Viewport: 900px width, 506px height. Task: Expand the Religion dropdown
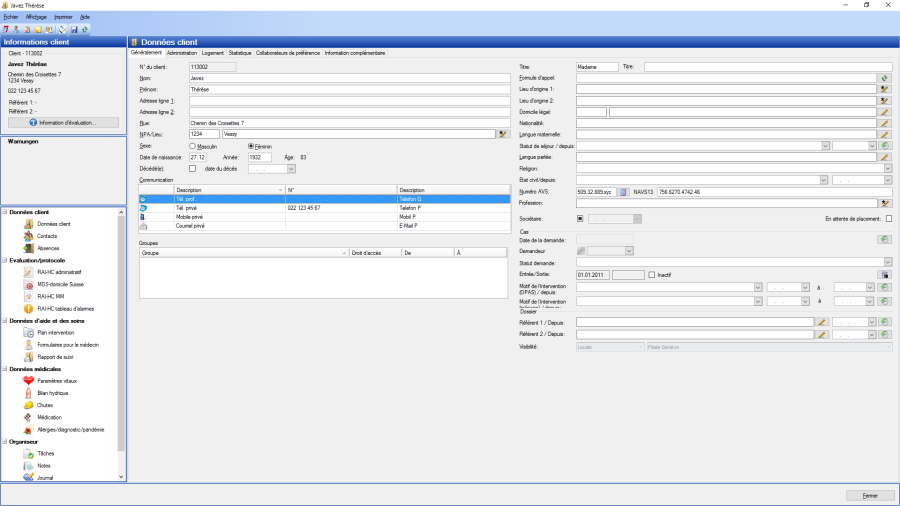(887, 169)
